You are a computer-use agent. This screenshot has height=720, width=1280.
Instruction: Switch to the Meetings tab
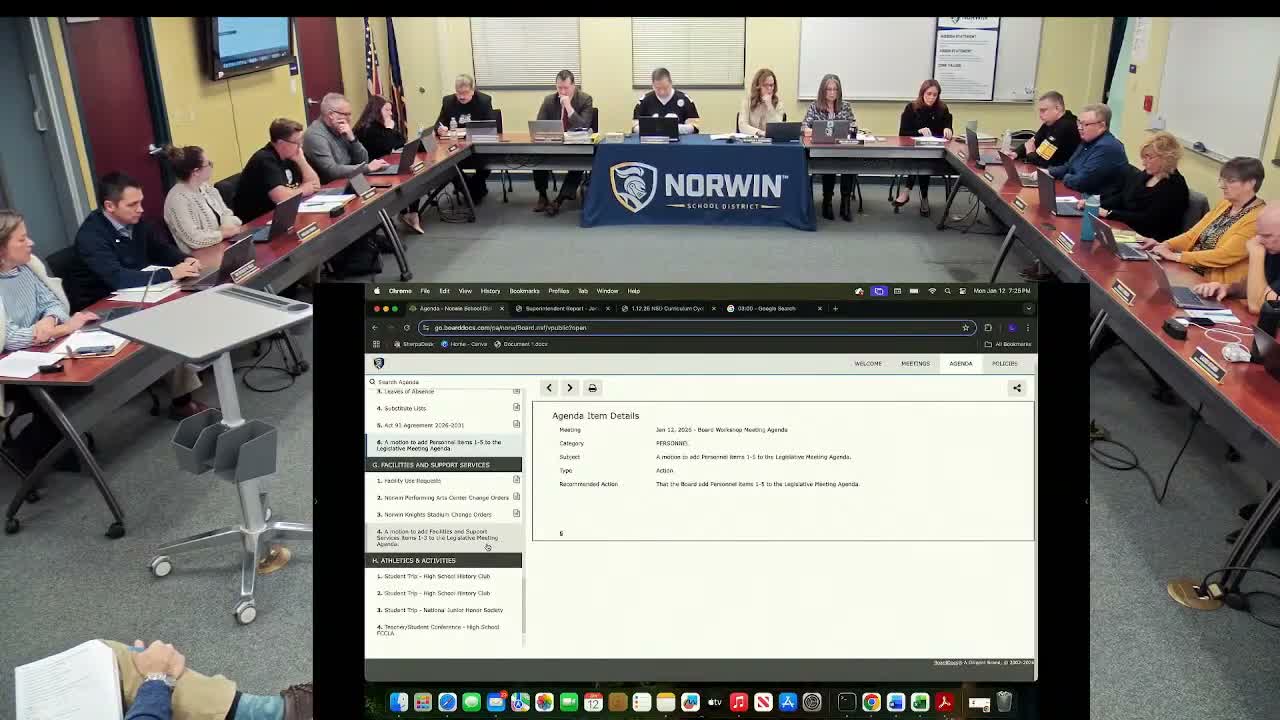click(x=915, y=363)
